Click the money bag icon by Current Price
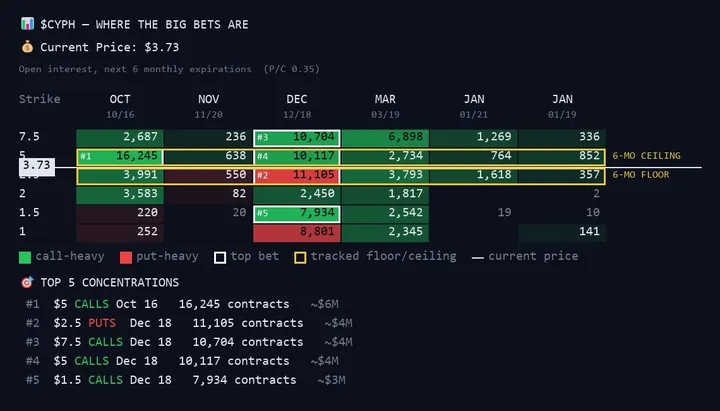This screenshot has height=411, width=720. pos(28,47)
